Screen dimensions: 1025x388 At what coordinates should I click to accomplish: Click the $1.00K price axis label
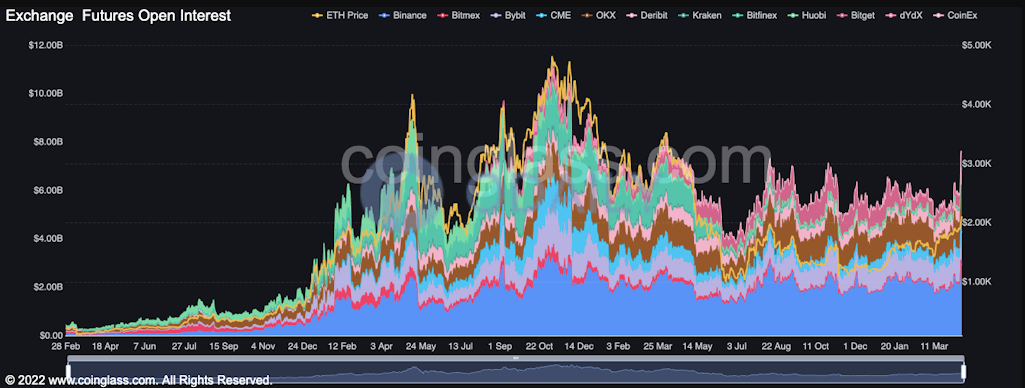[x=976, y=282]
